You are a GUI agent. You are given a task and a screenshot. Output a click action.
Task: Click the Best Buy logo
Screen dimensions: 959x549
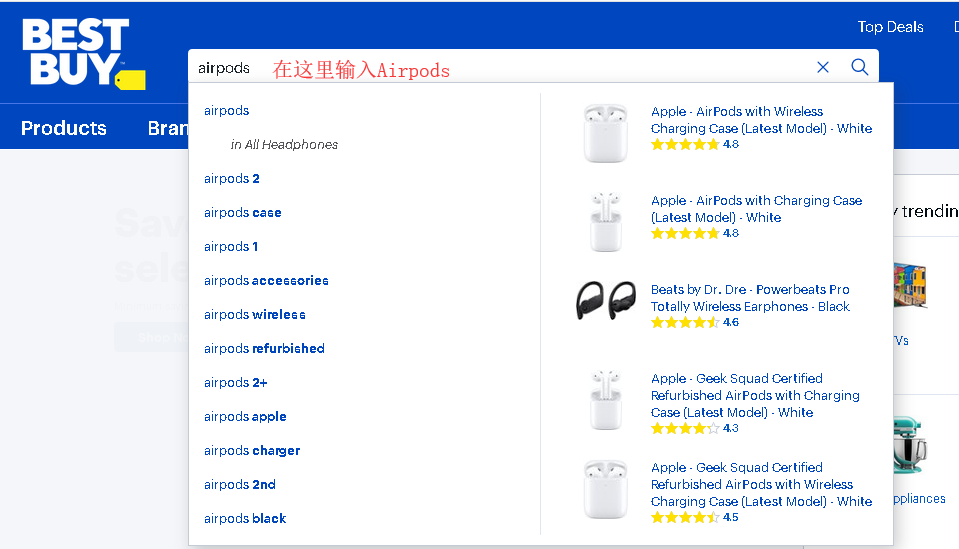[84, 54]
